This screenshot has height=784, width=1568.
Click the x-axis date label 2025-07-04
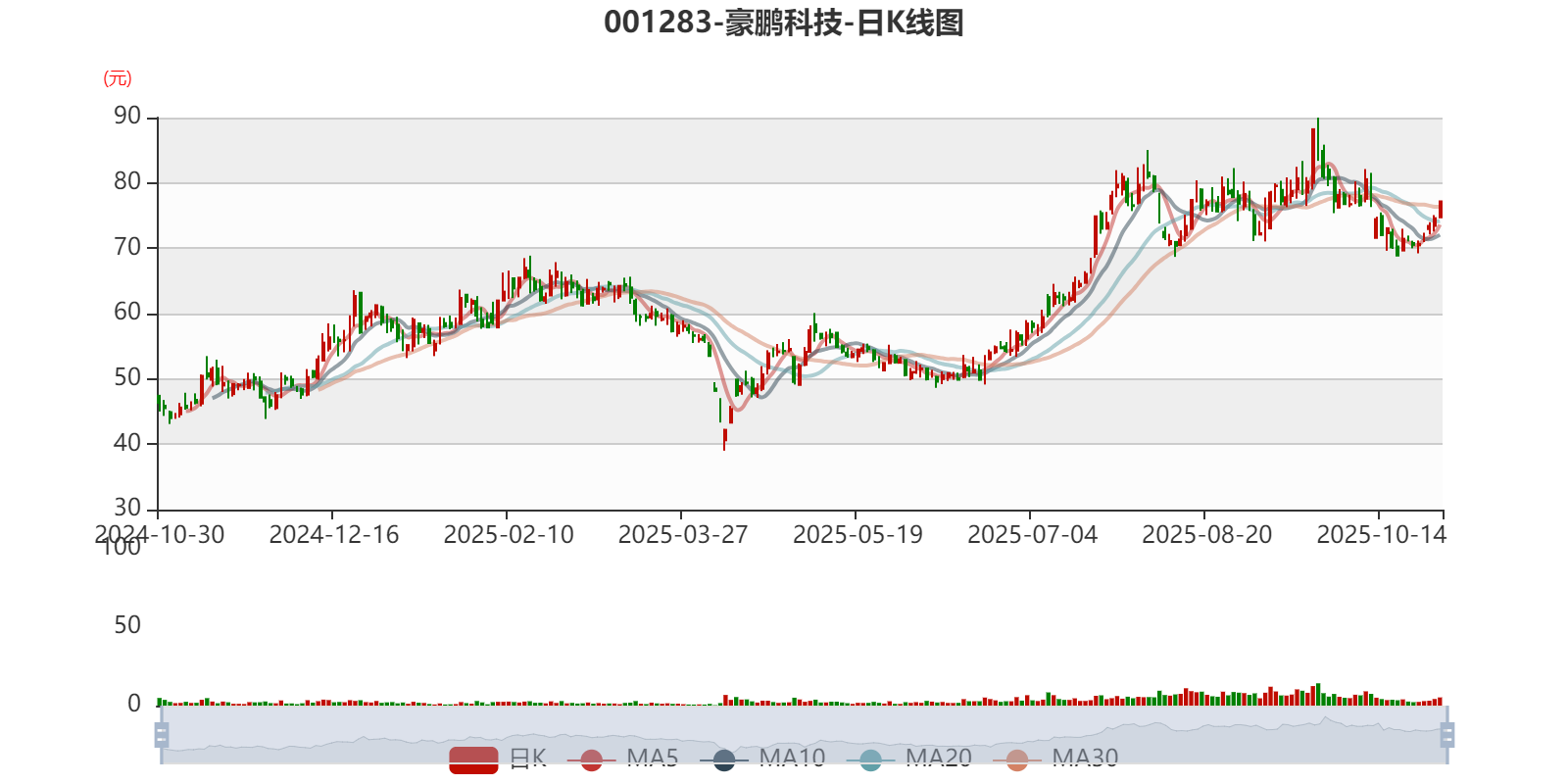point(1032,534)
